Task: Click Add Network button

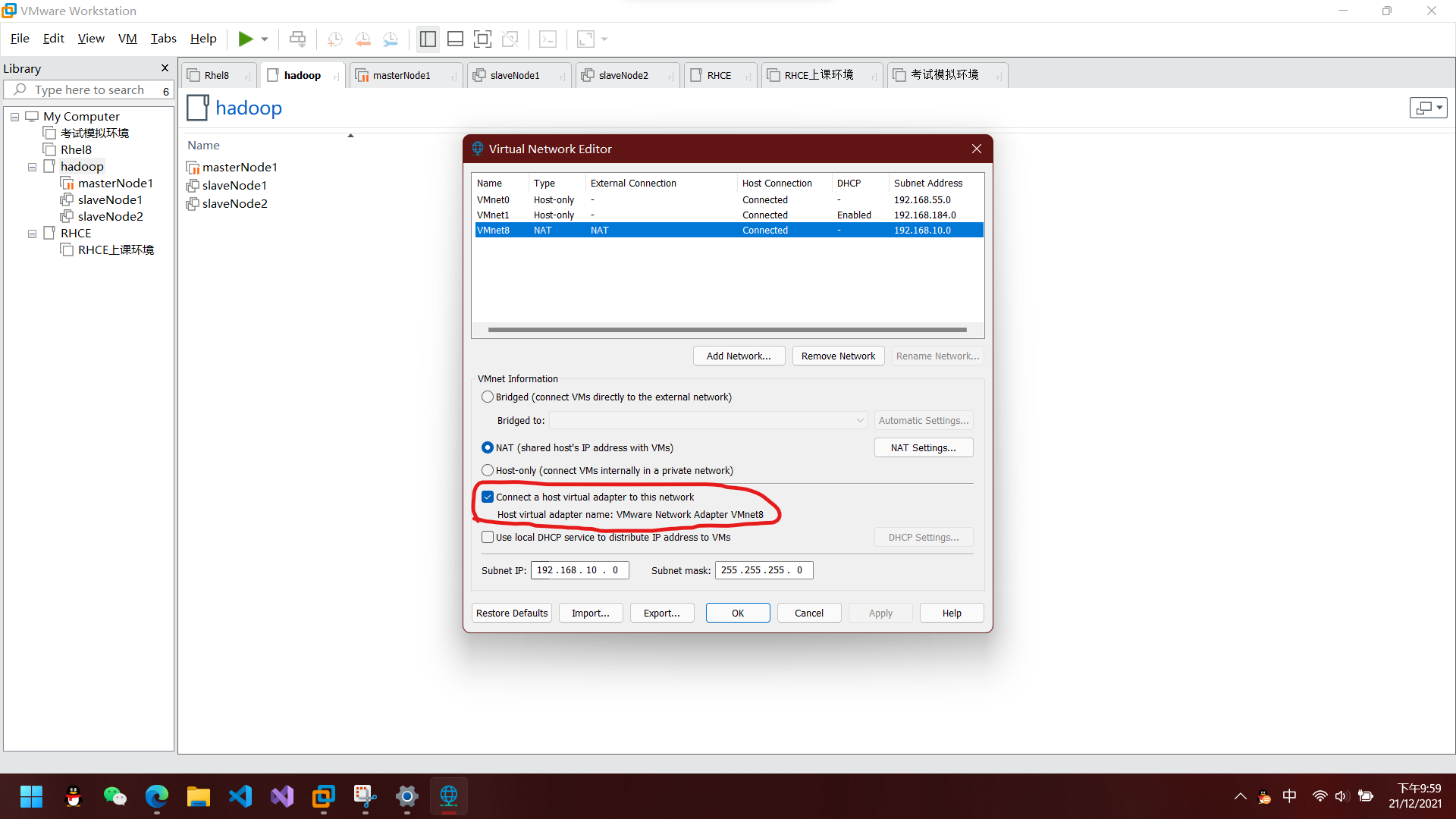Action: coord(739,356)
